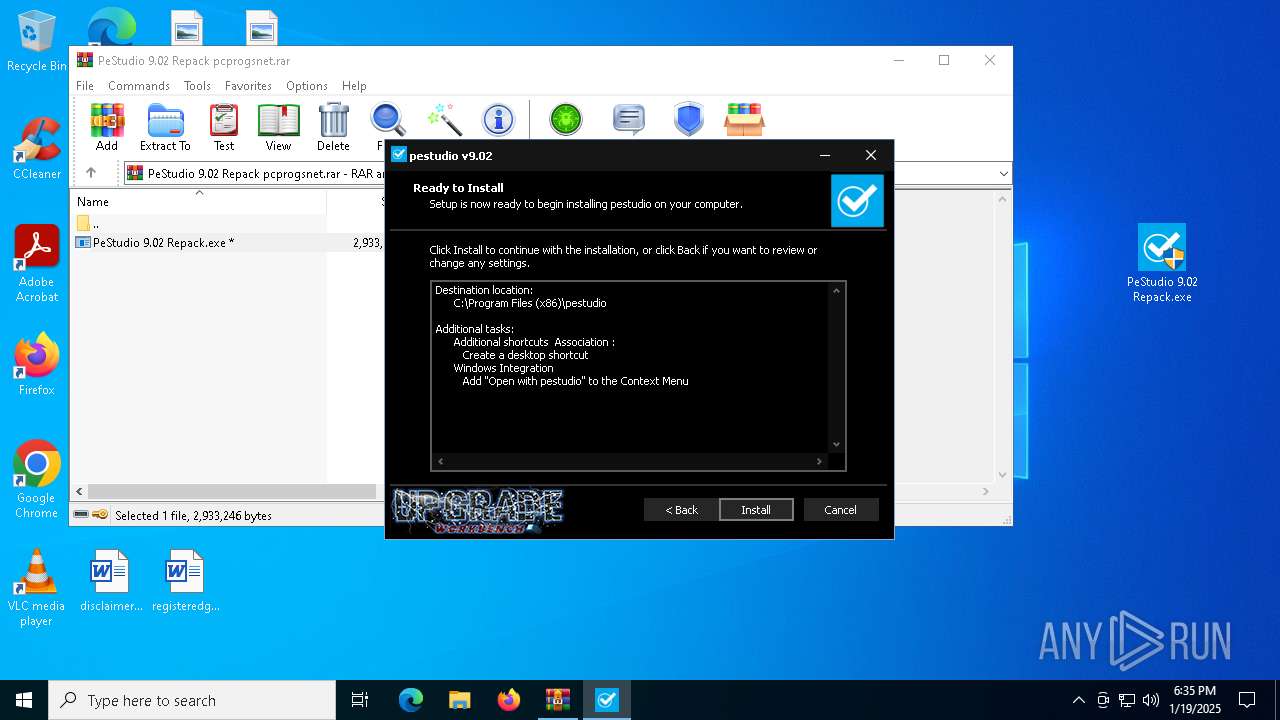
Task: Select the disclaimer Word document on desktop
Action: [x=111, y=580]
